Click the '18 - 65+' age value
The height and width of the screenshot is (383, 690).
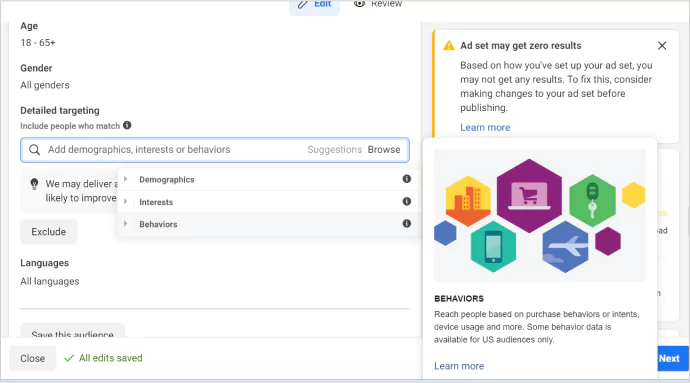[x=38, y=43]
